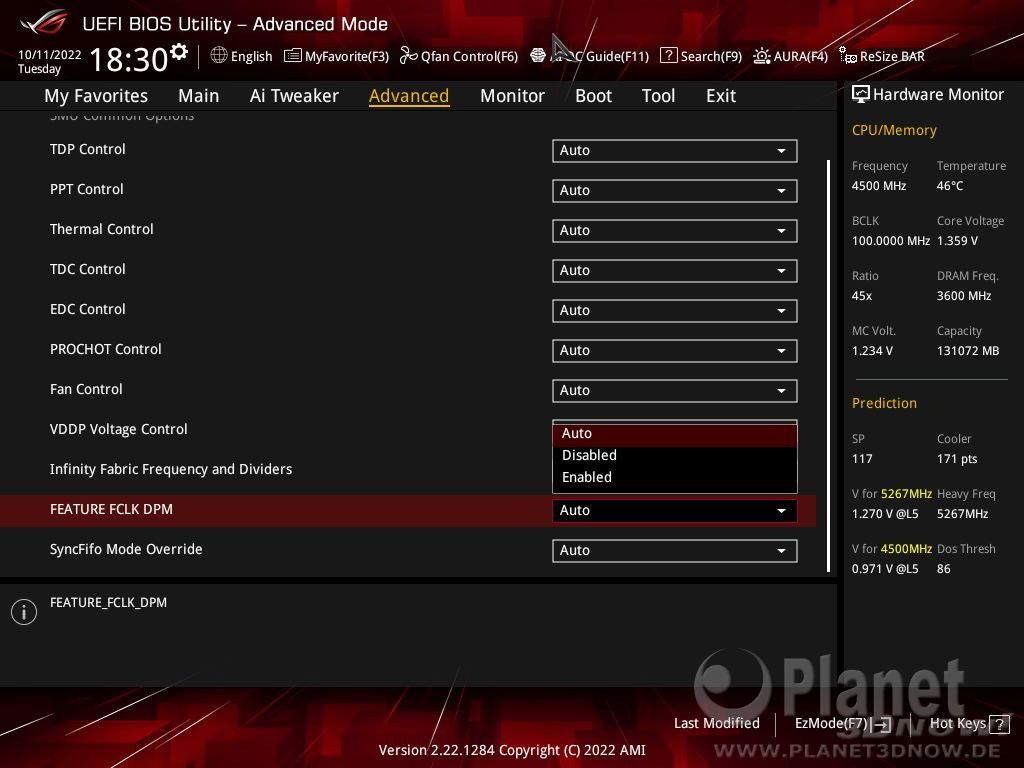Click the Version 2.22.1284 copyright text

(x=512, y=750)
